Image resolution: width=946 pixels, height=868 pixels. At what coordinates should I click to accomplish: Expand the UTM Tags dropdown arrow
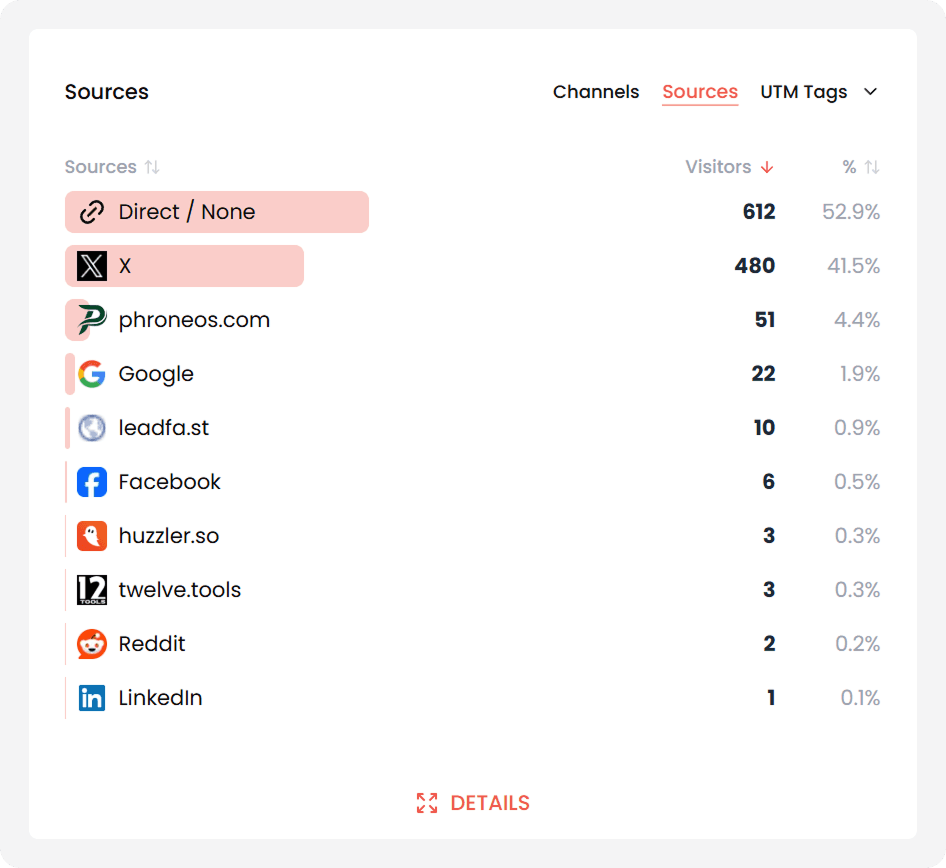870,92
